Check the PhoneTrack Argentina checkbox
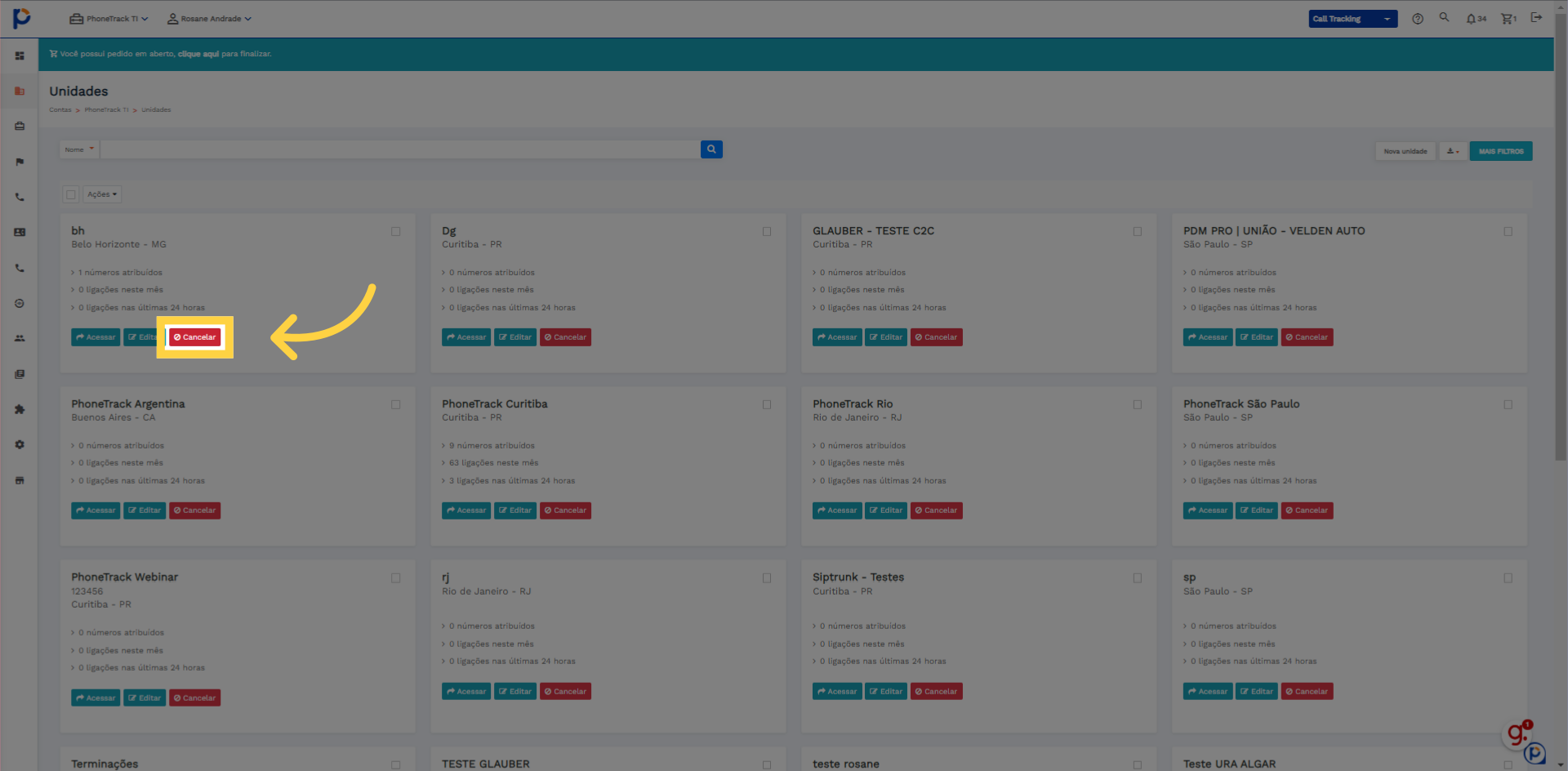This screenshot has width=1568, height=771. coord(396,405)
